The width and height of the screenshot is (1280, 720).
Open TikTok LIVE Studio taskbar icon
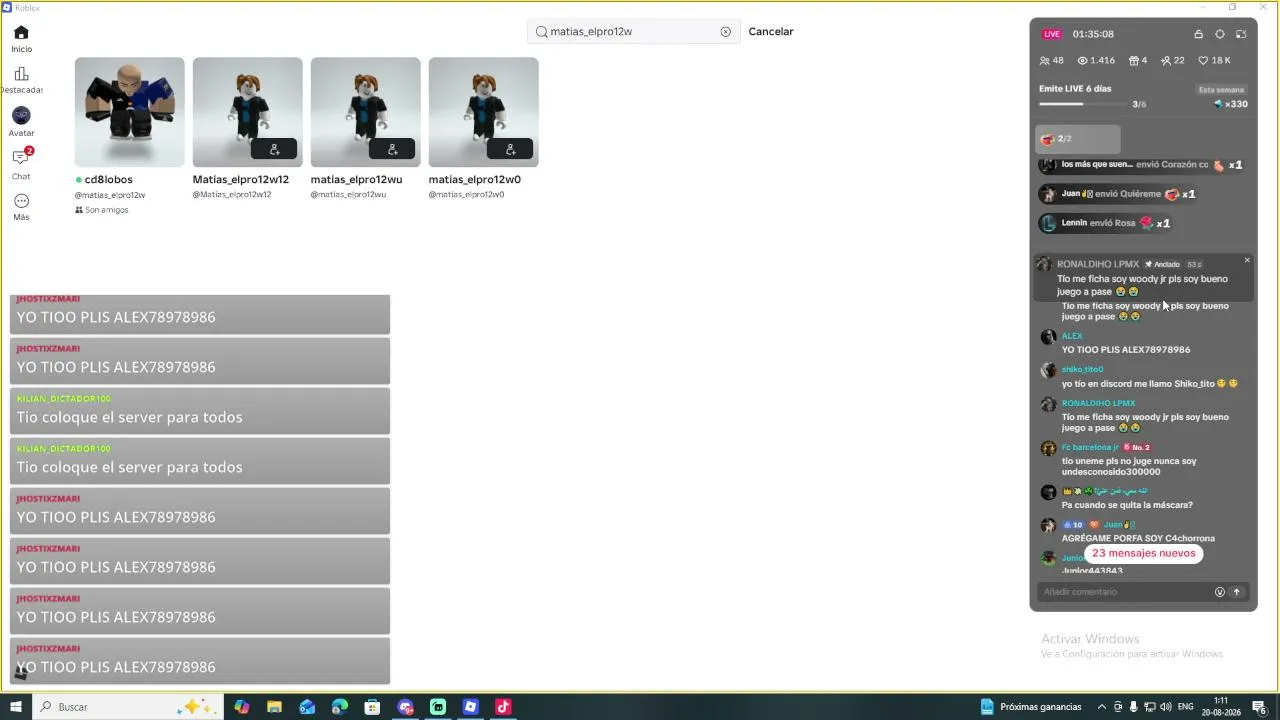click(x=503, y=707)
